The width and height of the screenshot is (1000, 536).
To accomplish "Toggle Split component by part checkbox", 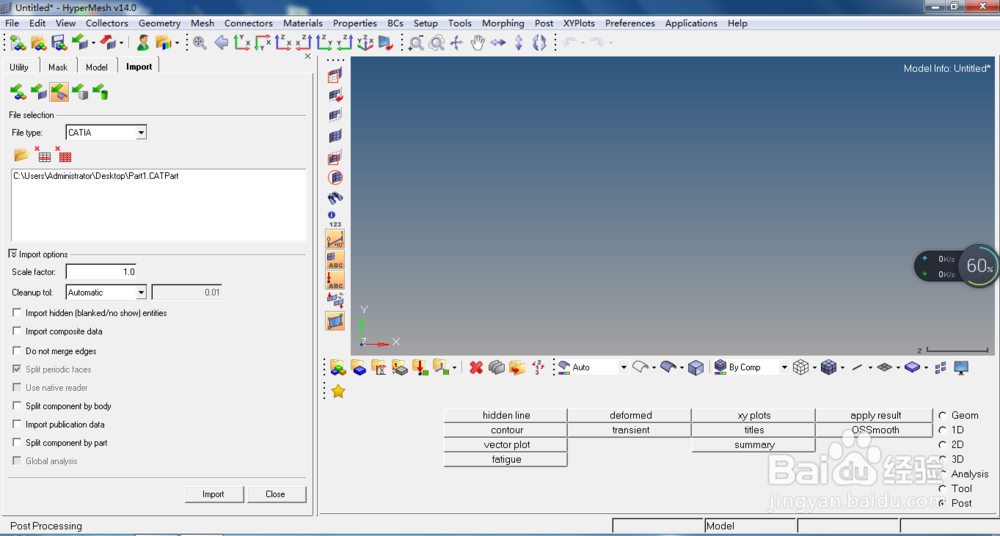I will point(17,442).
